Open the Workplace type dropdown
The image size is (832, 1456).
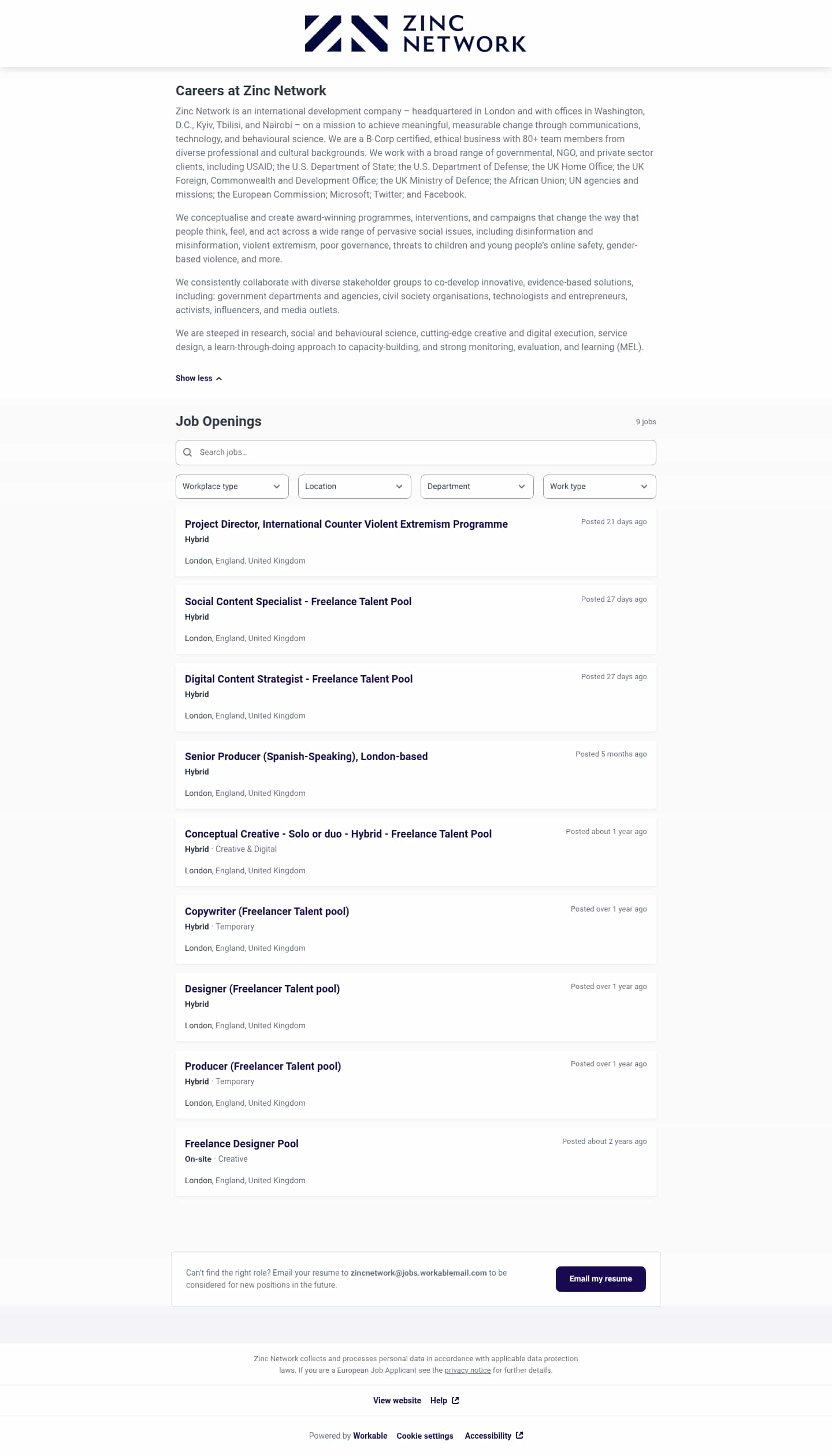coord(232,487)
